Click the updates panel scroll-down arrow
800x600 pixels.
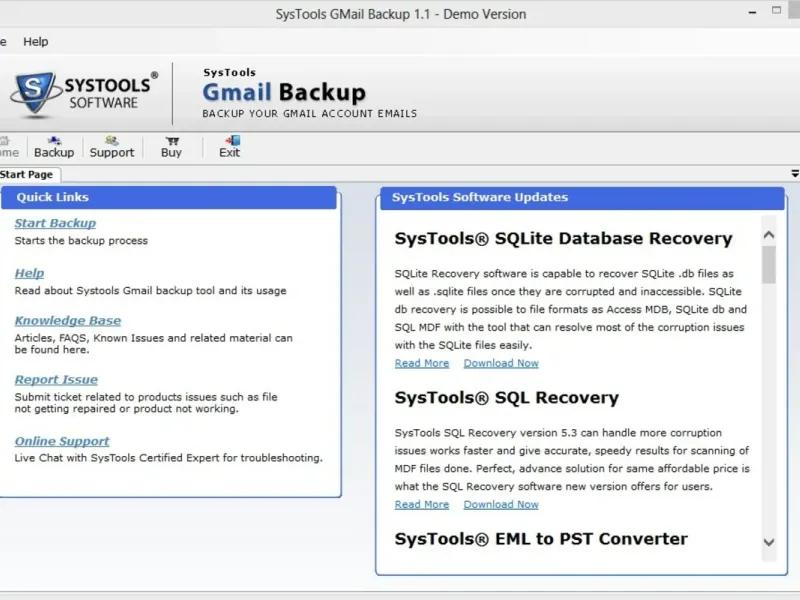(x=769, y=542)
